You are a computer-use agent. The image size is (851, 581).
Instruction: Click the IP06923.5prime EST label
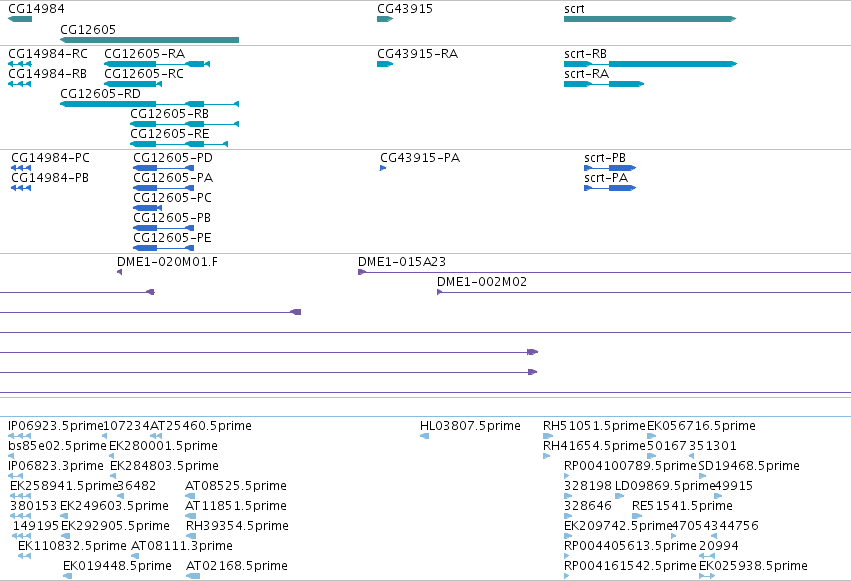[x=55, y=426]
